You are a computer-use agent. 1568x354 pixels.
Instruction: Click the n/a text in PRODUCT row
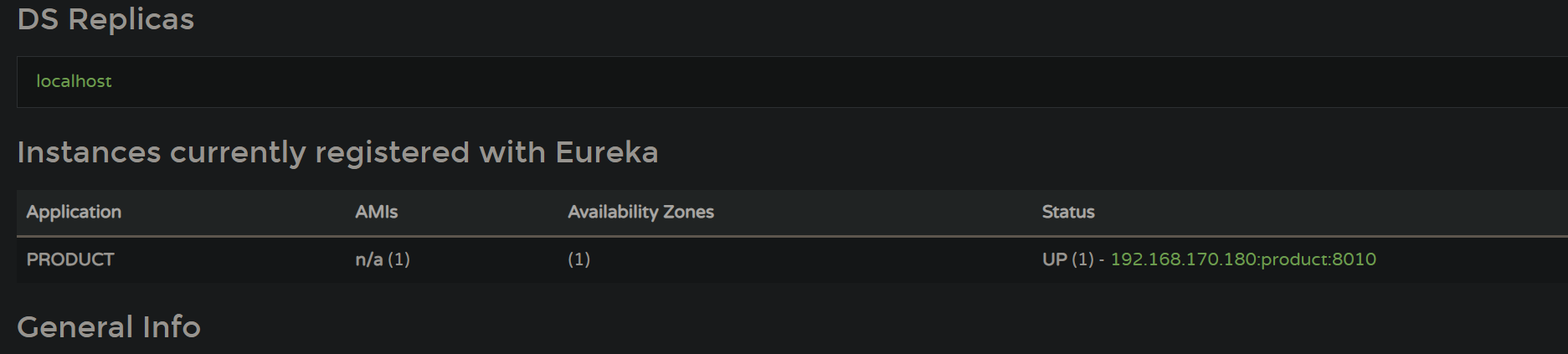coord(369,259)
